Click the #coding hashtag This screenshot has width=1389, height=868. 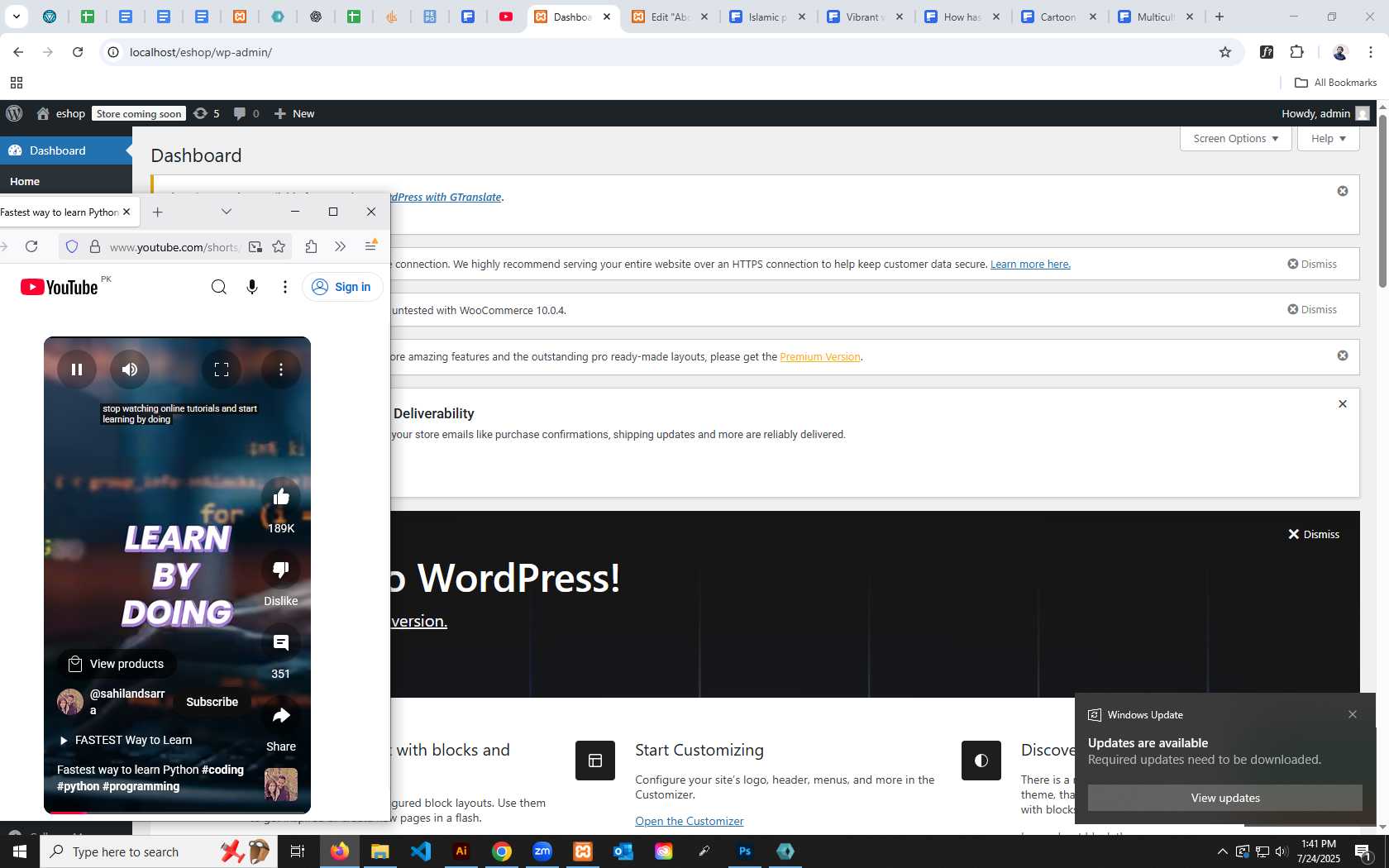pos(222,770)
